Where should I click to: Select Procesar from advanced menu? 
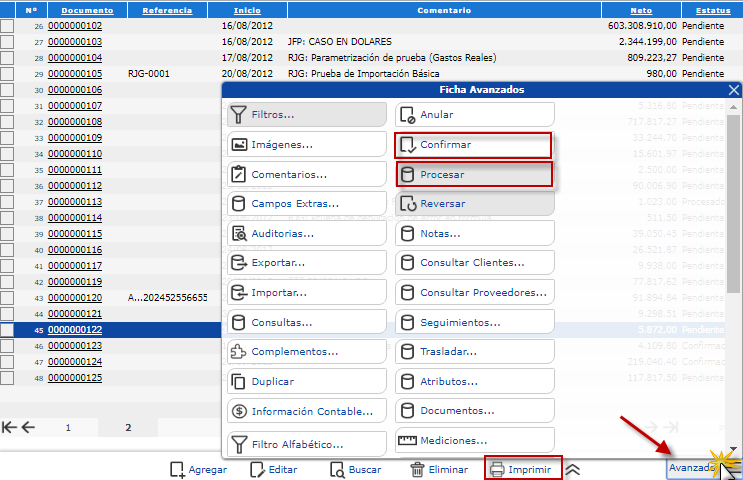473,174
